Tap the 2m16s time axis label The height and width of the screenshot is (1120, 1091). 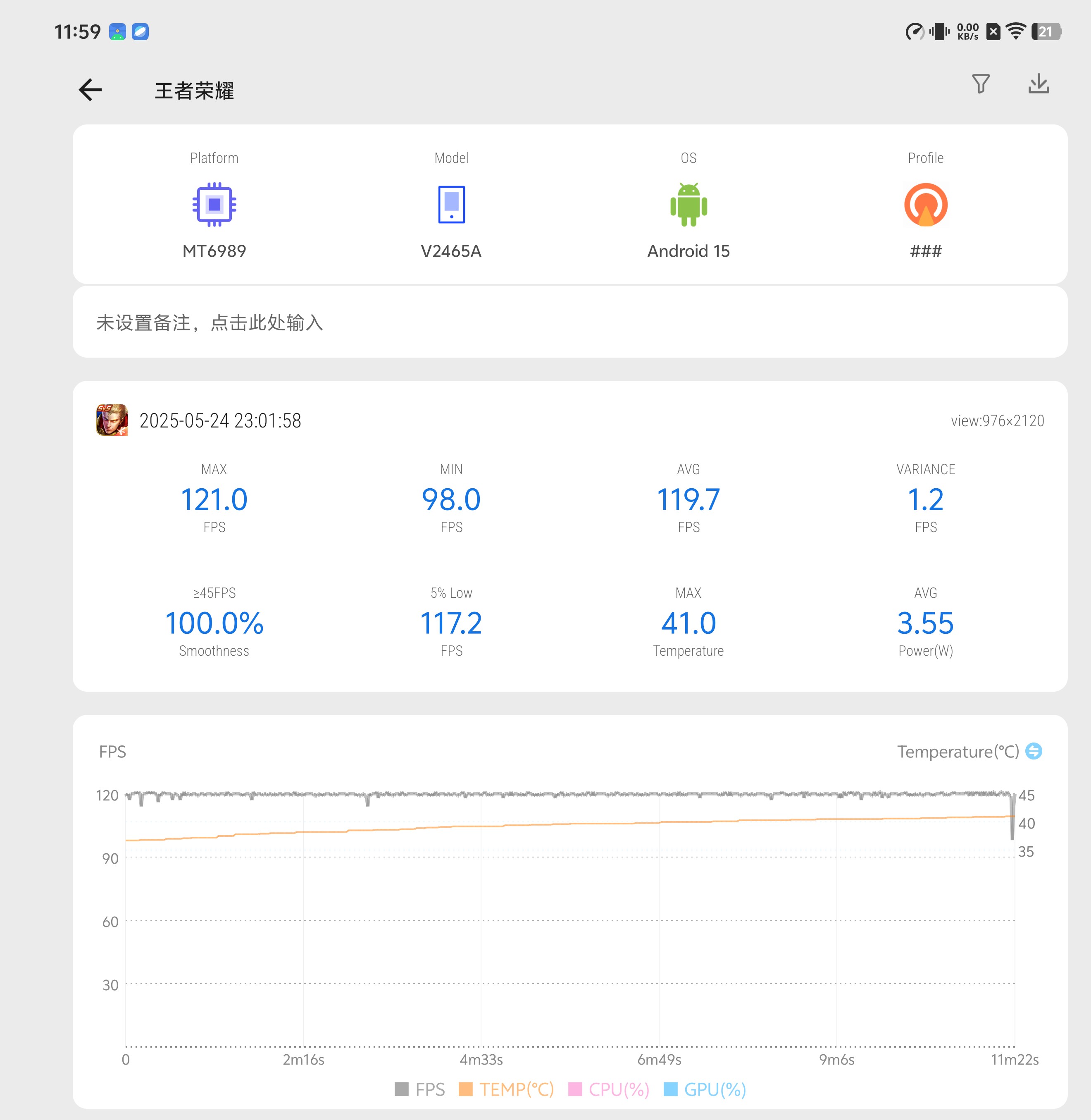[x=304, y=1059]
